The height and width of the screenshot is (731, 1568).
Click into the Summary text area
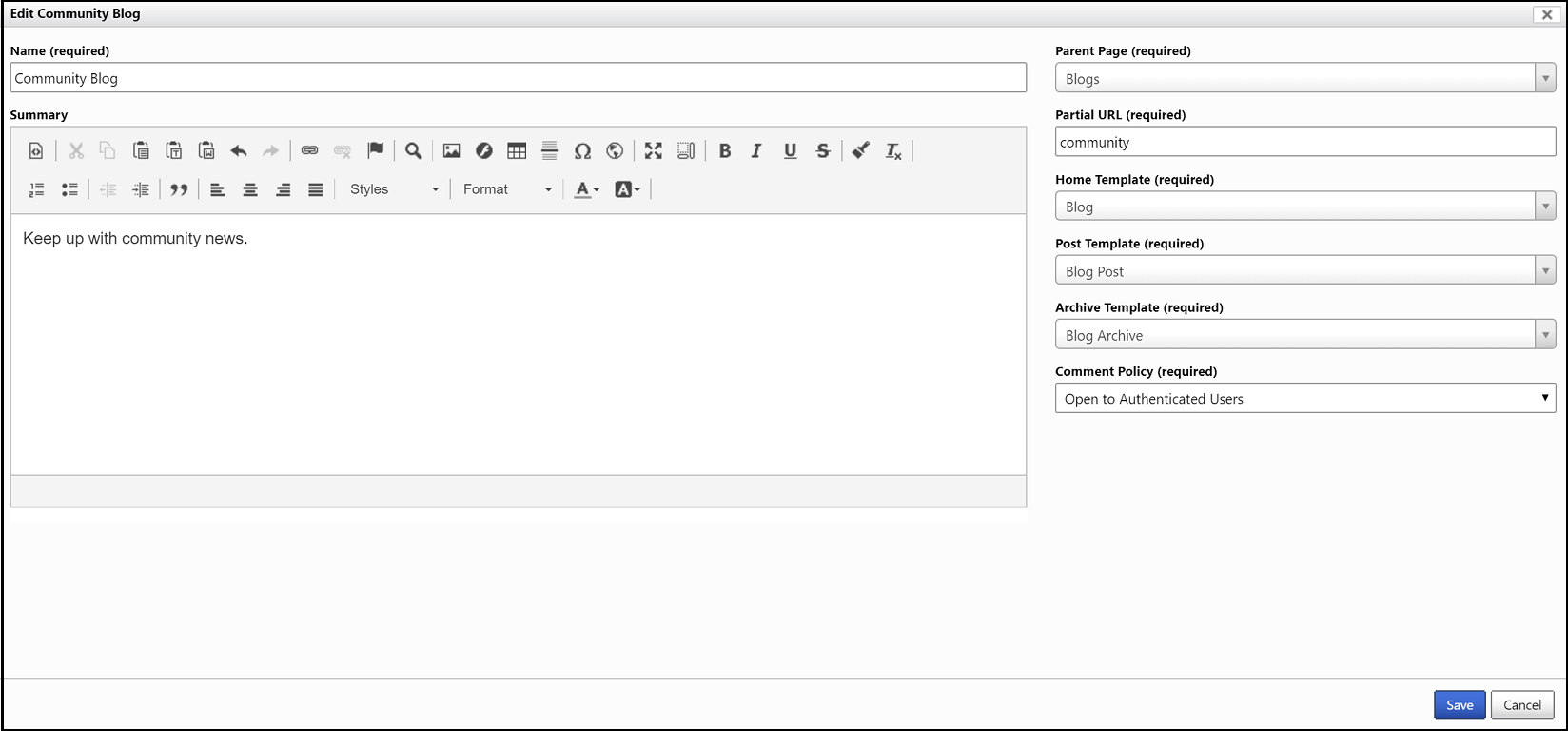519,345
